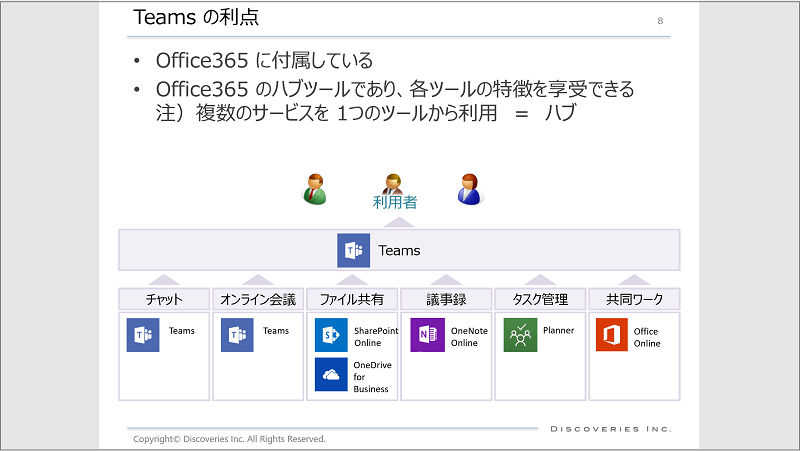Click the Teams label in the hub bar
800x451 pixels.
pyautogui.click(x=399, y=250)
